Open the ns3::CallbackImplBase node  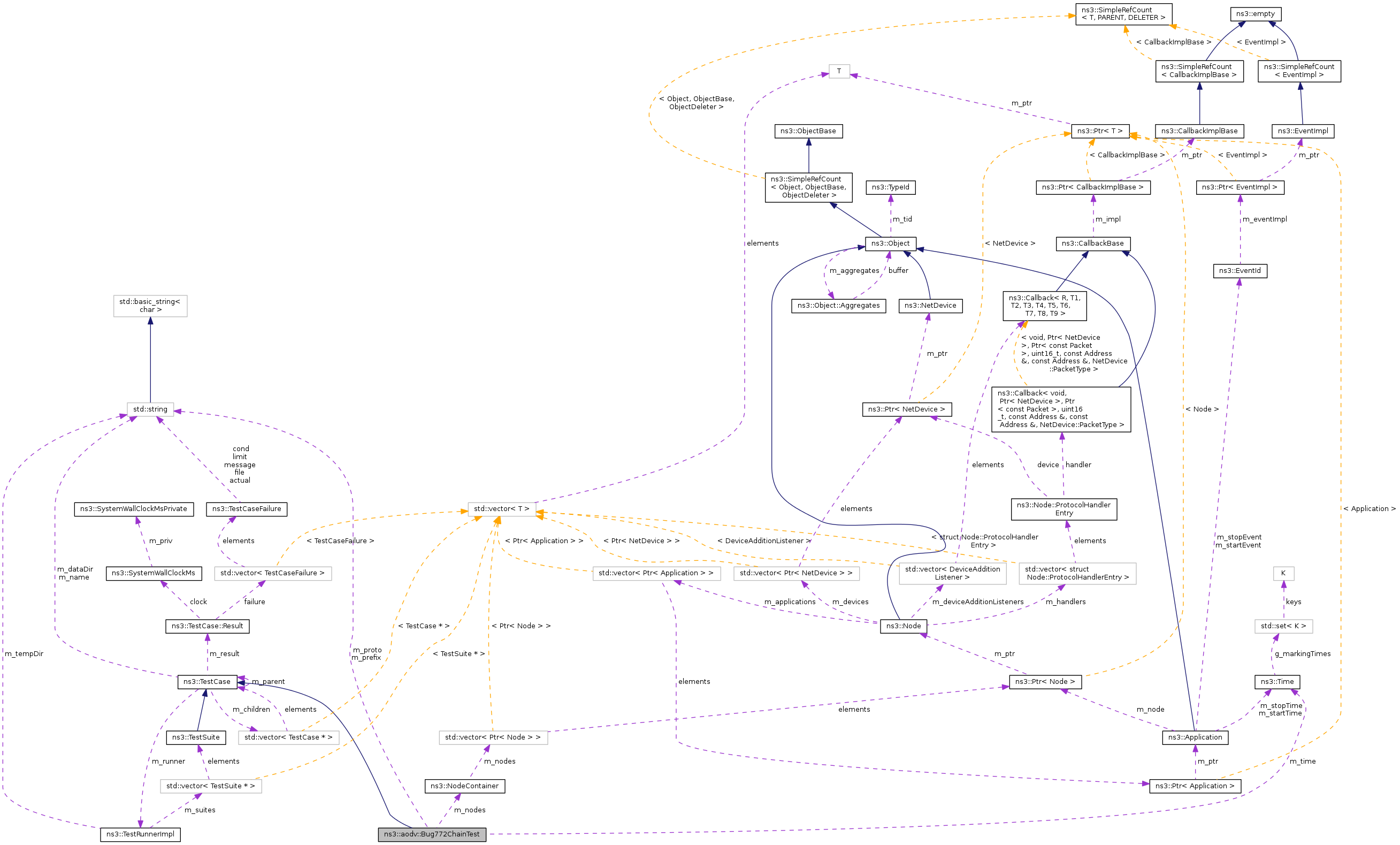[1199, 131]
